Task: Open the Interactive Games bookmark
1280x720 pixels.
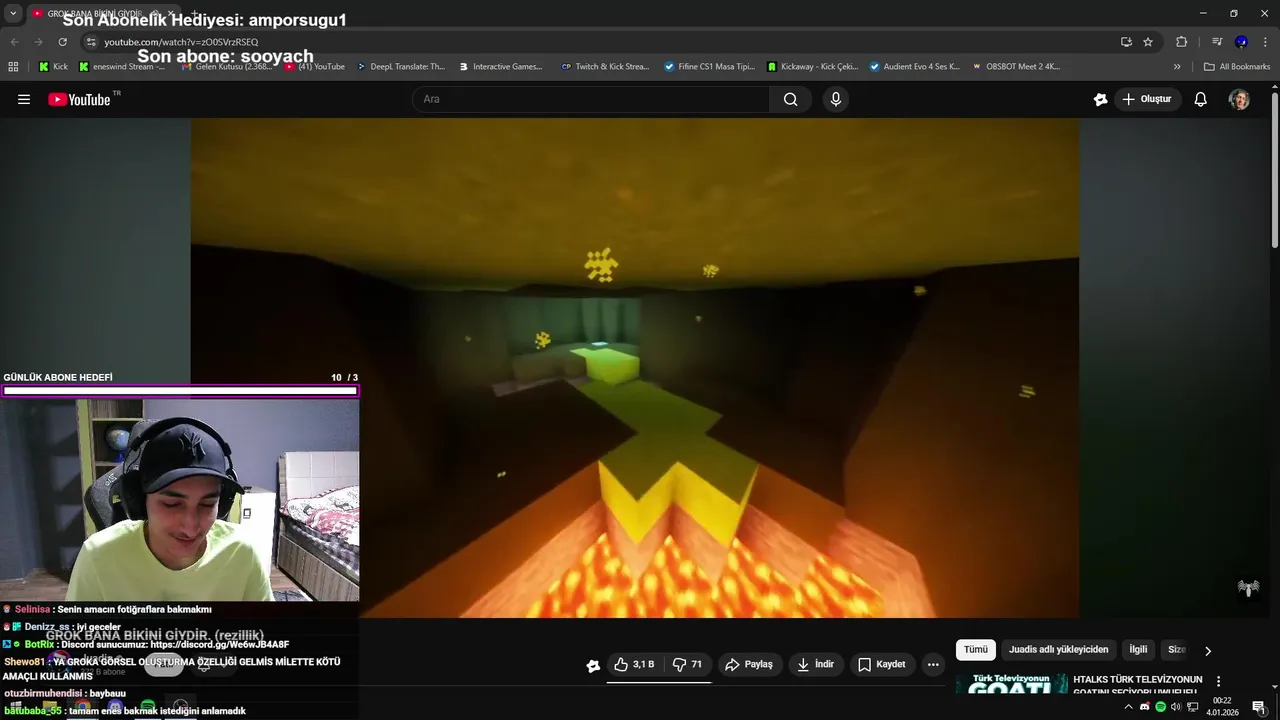Action: click(x=500, y=67)
